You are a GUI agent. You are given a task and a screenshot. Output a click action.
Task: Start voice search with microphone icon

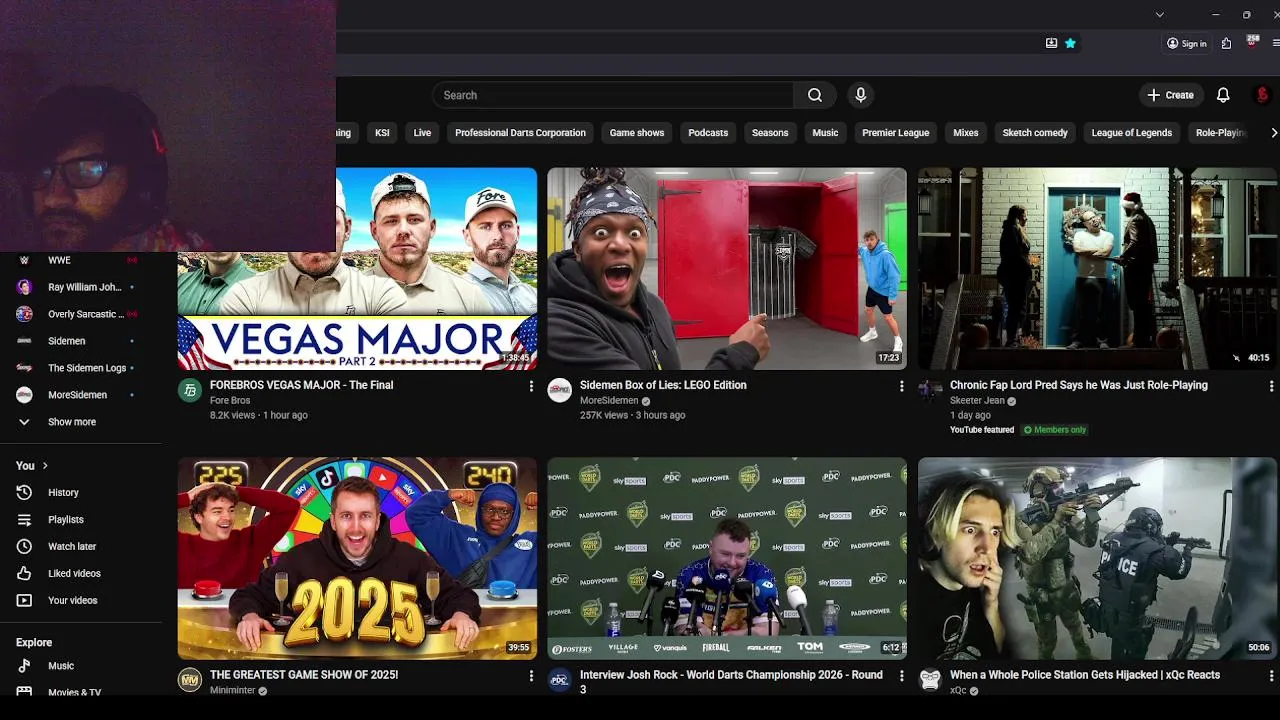[860, 95]
